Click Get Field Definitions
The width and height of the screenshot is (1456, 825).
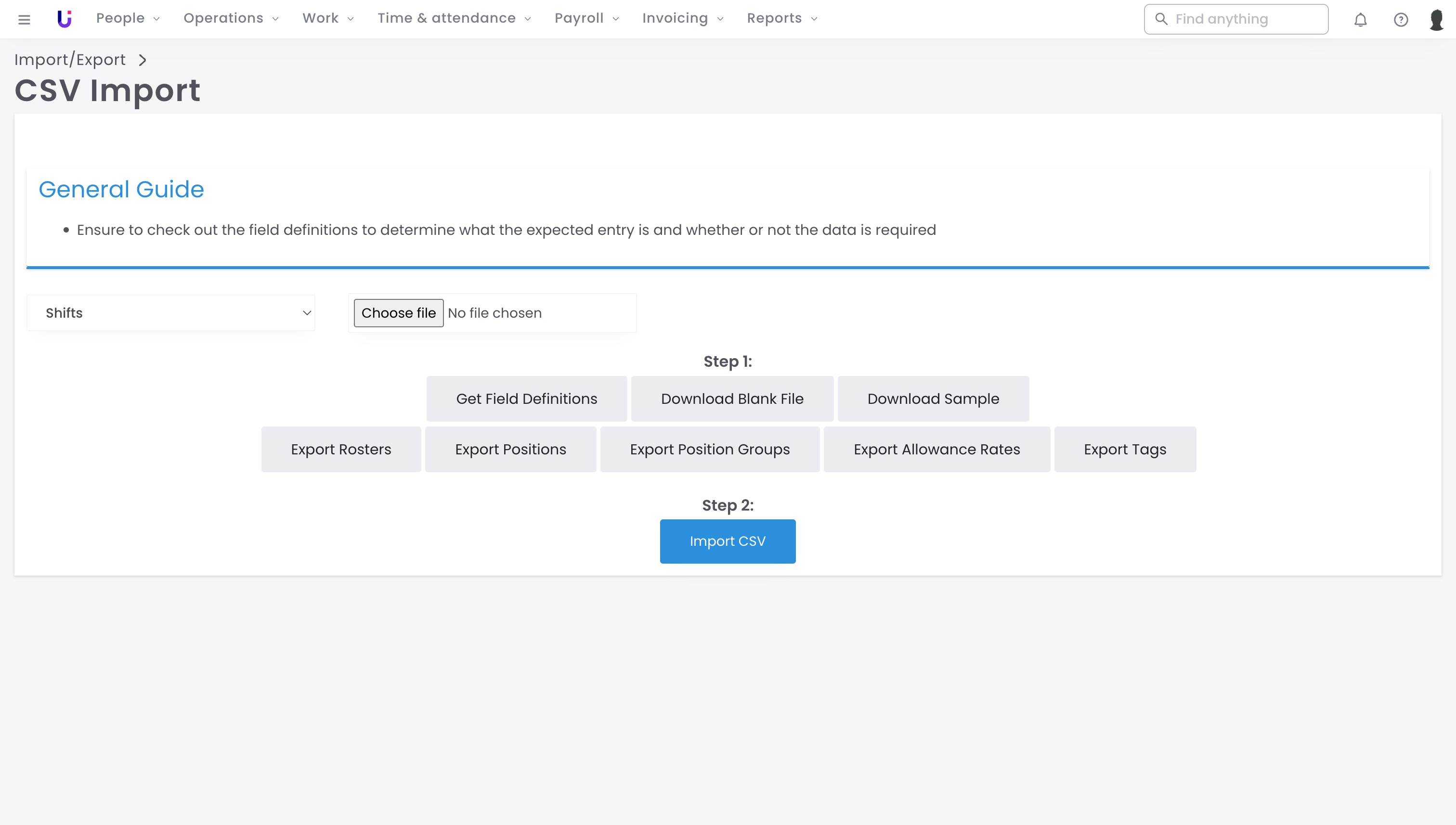[526, 399]
